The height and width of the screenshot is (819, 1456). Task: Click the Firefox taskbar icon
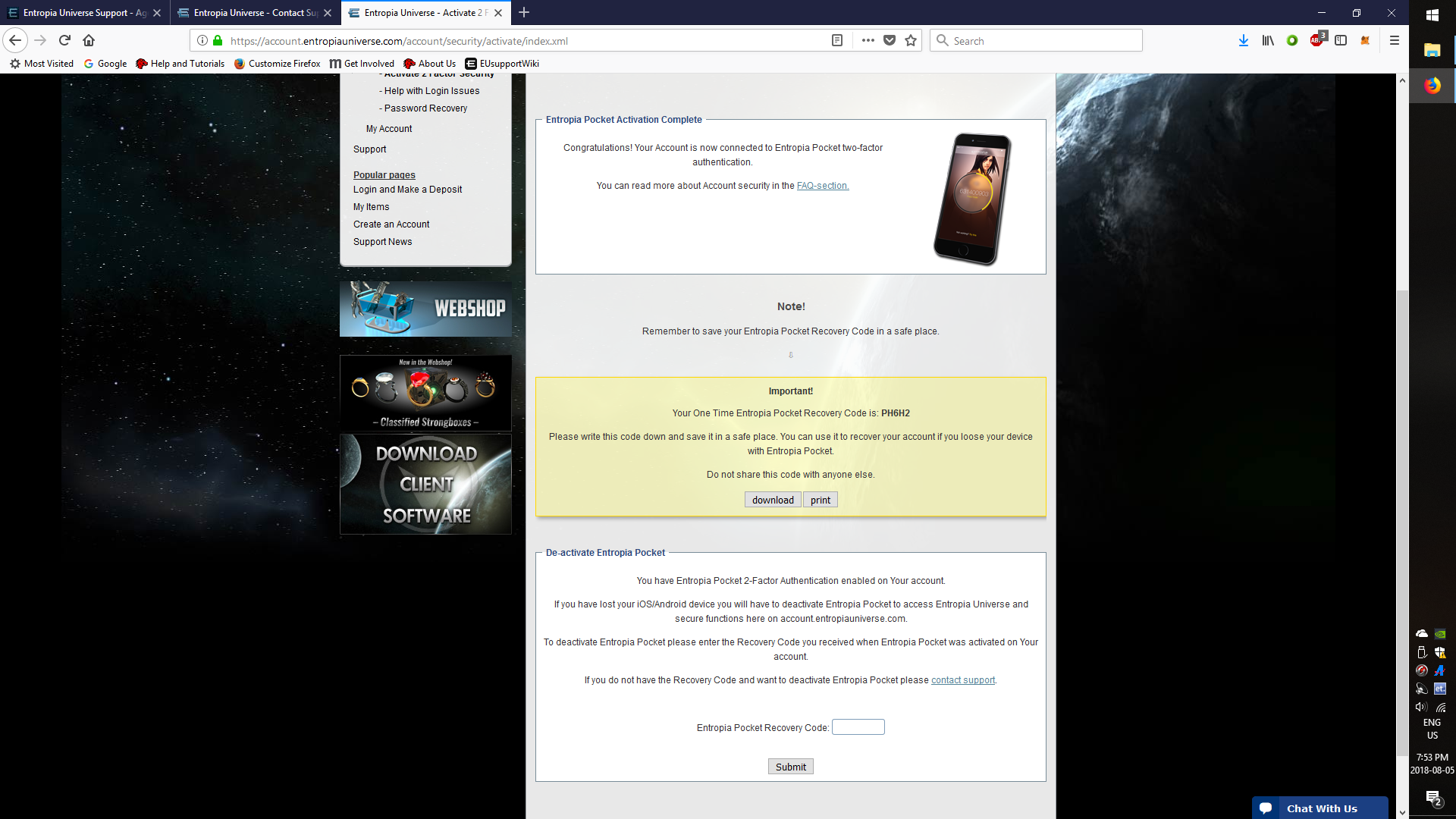(1432, 85)
